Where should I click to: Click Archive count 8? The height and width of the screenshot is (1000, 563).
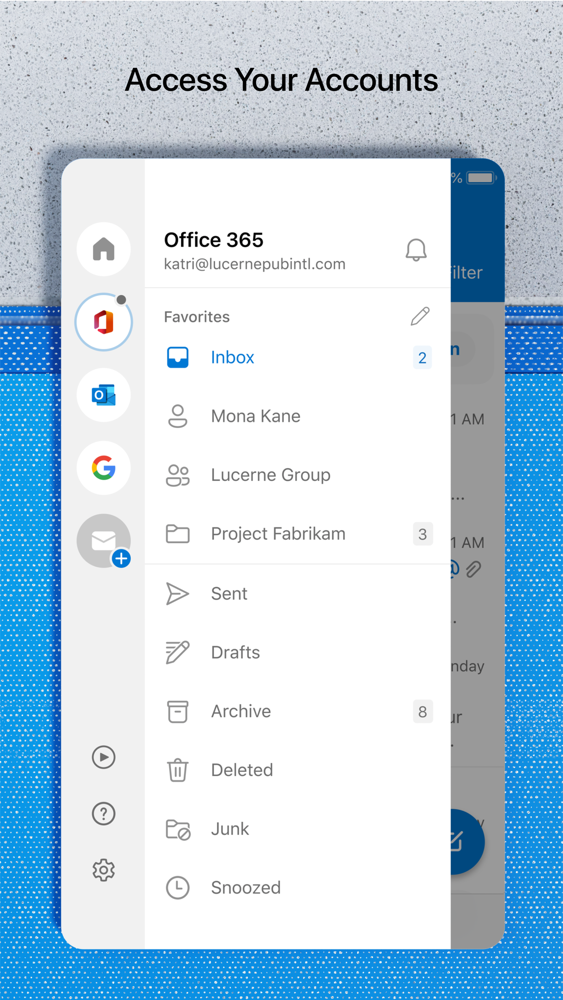pos(422,711)
